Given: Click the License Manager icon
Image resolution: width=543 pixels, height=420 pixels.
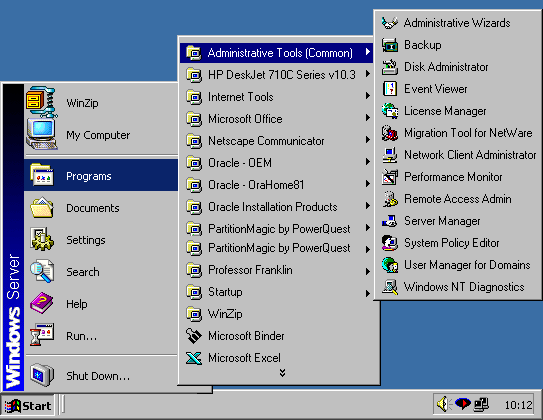Looking at the screenshot, I should click(390, 111).
